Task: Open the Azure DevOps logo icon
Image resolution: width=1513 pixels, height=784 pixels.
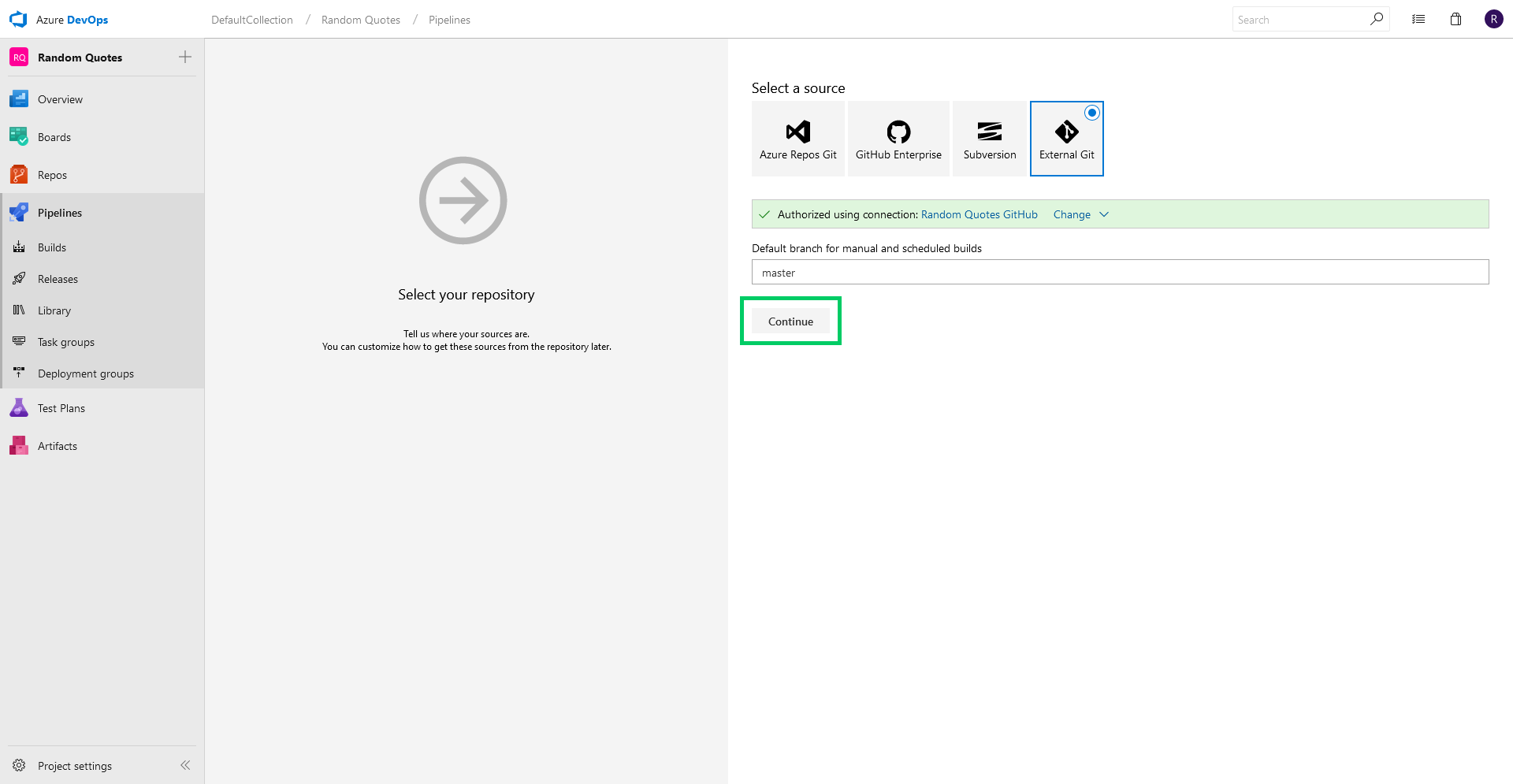Action: coord(18,19)
